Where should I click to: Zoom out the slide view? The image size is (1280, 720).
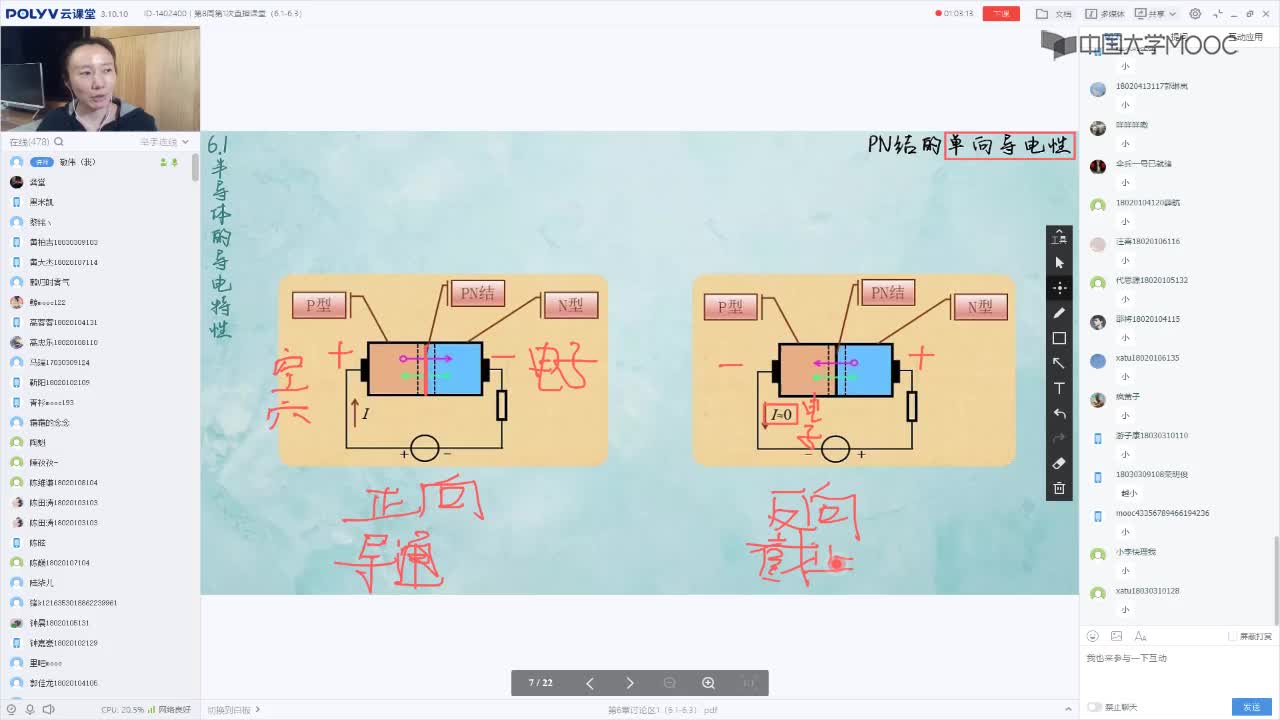(x=669, y=683)
